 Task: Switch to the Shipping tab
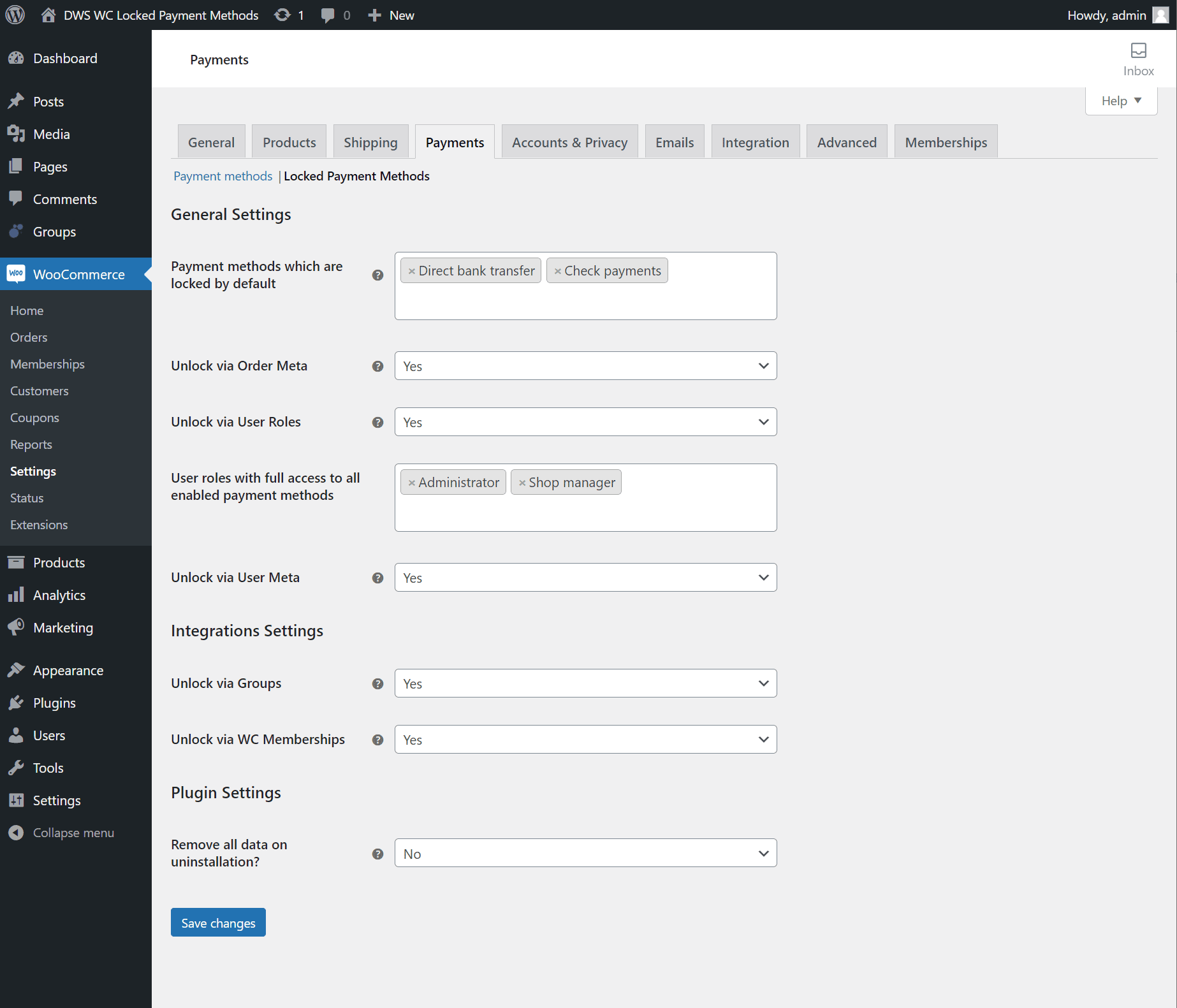(x=370, y=142)
